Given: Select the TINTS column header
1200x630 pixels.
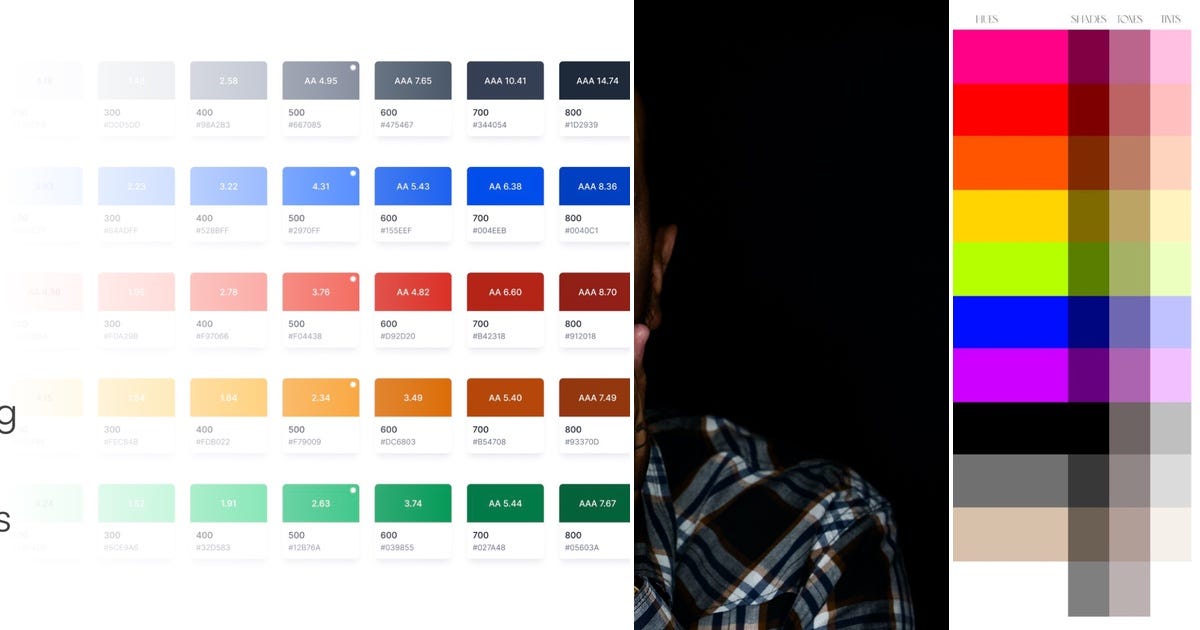Looking at the screenshot, I should [x=1172, y=17].
